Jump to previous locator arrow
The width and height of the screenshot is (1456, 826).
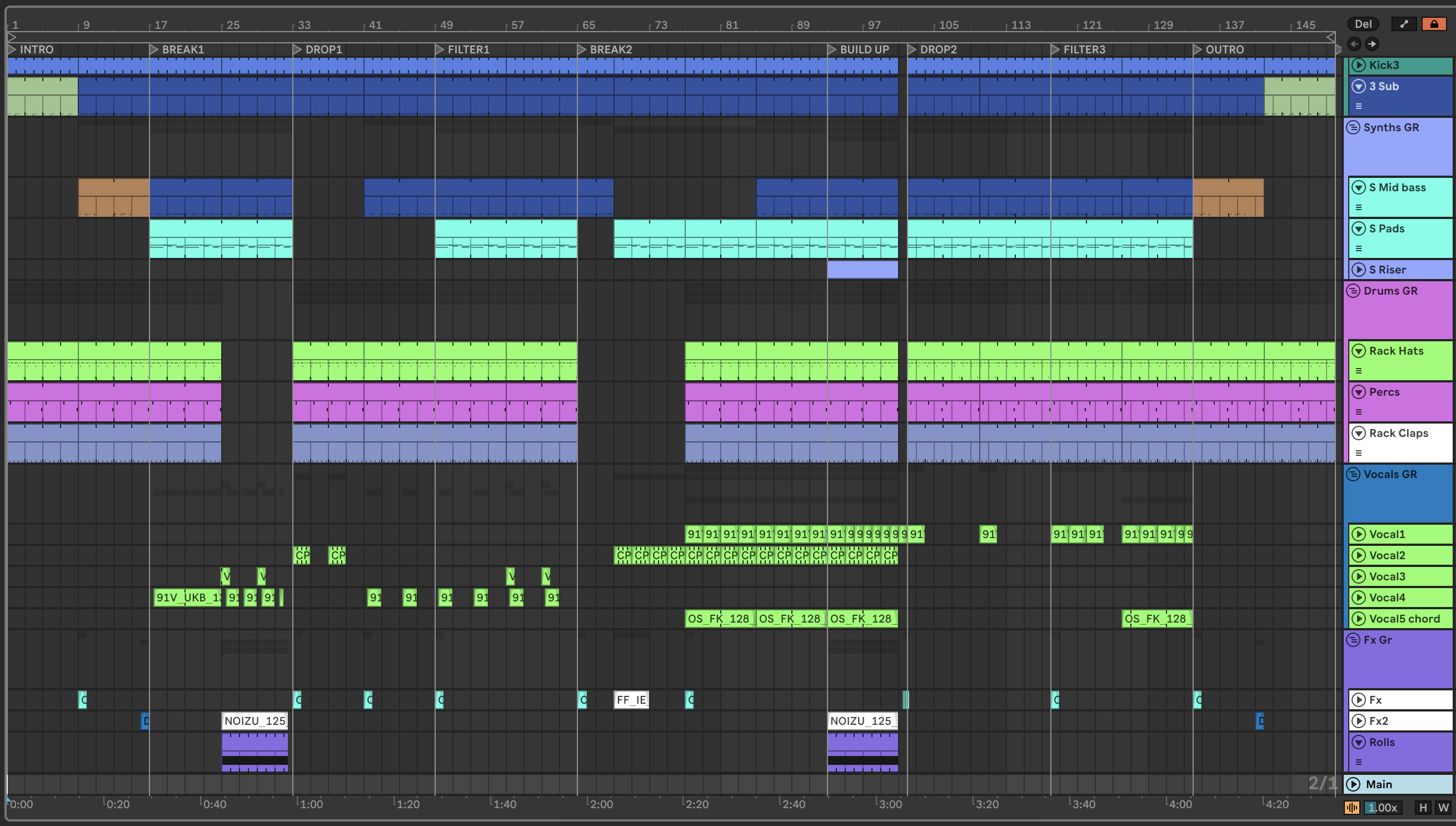1354,44
